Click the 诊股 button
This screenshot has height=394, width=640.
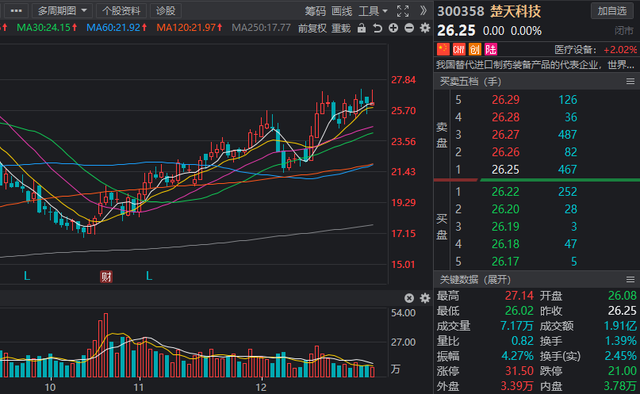166,11
